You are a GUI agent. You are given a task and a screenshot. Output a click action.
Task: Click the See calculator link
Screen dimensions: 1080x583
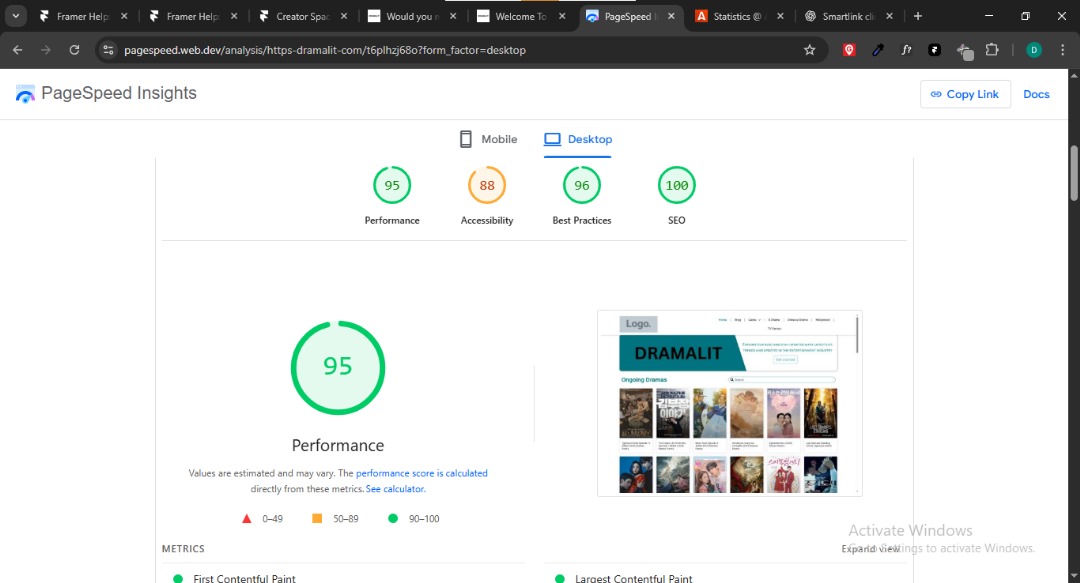pos(395,488)
